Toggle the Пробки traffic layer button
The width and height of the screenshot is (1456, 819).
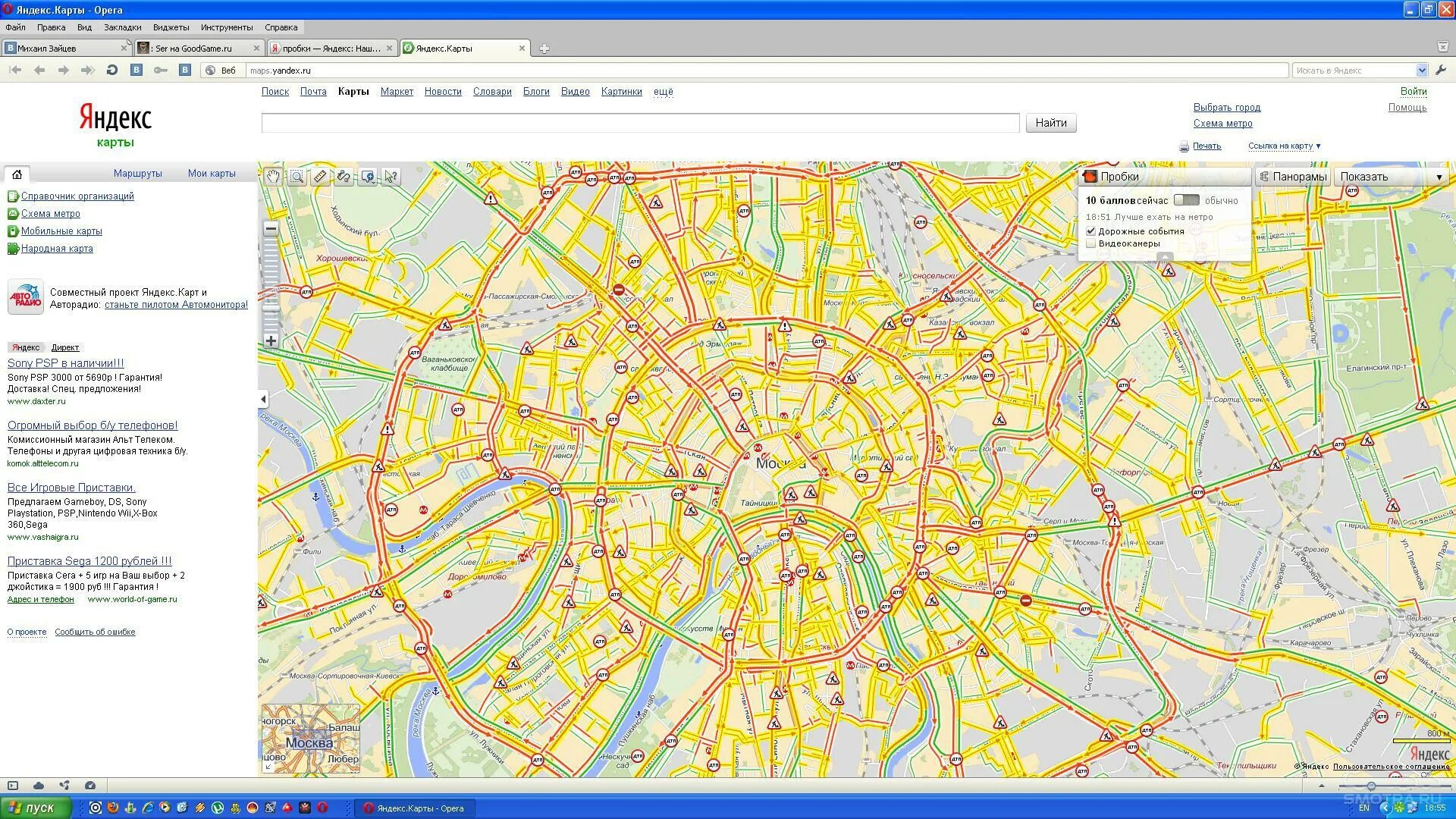pos(1164,177)
